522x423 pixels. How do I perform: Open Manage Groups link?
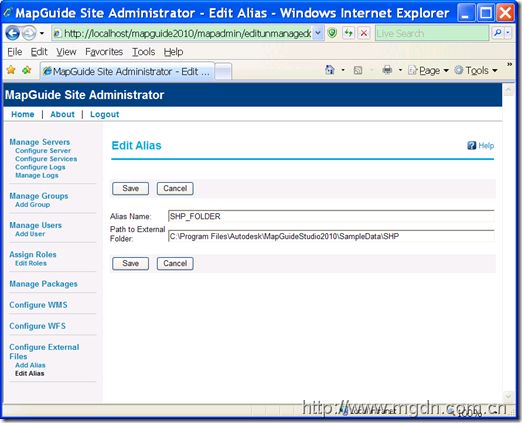(x=39, y=196)
